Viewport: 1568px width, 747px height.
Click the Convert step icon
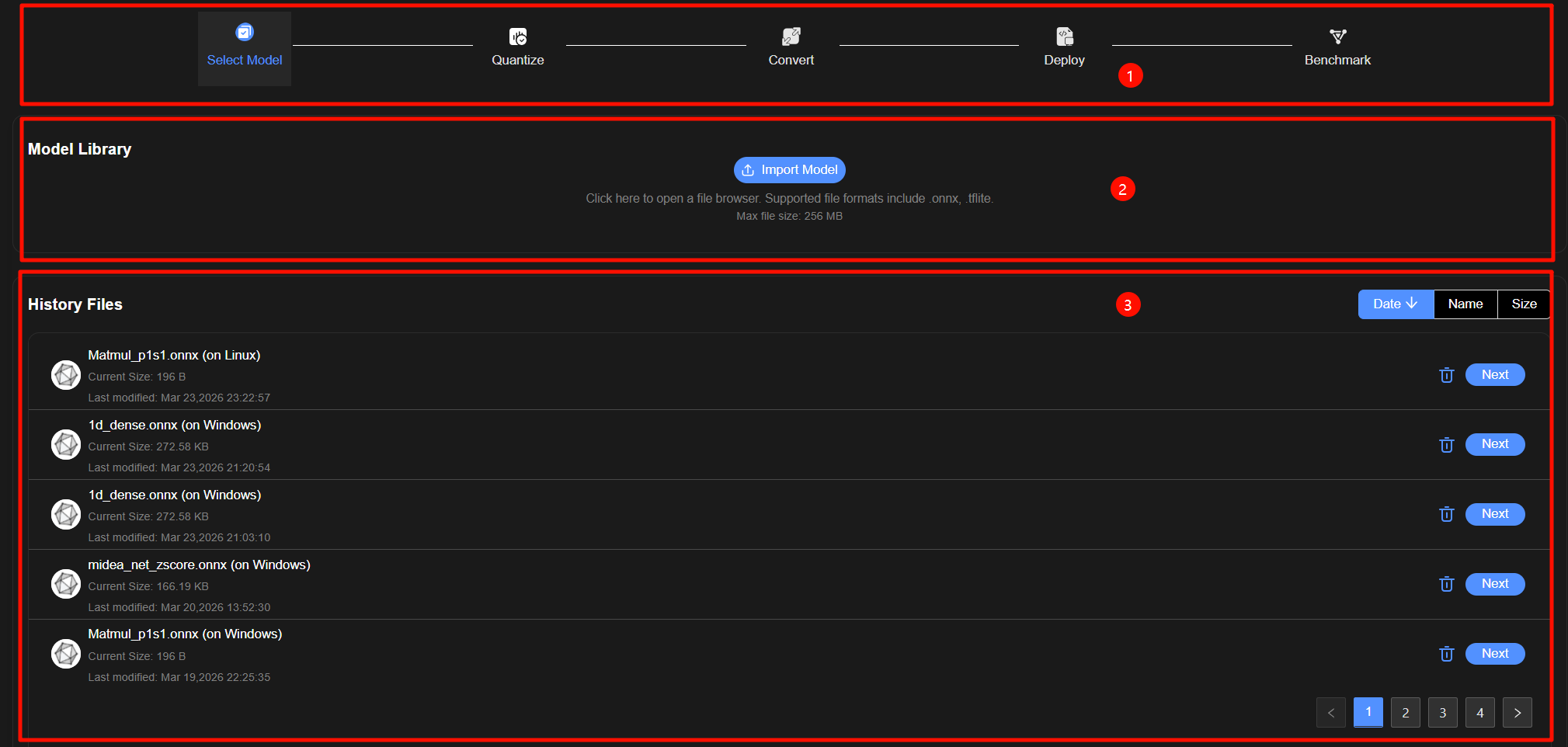791,36
